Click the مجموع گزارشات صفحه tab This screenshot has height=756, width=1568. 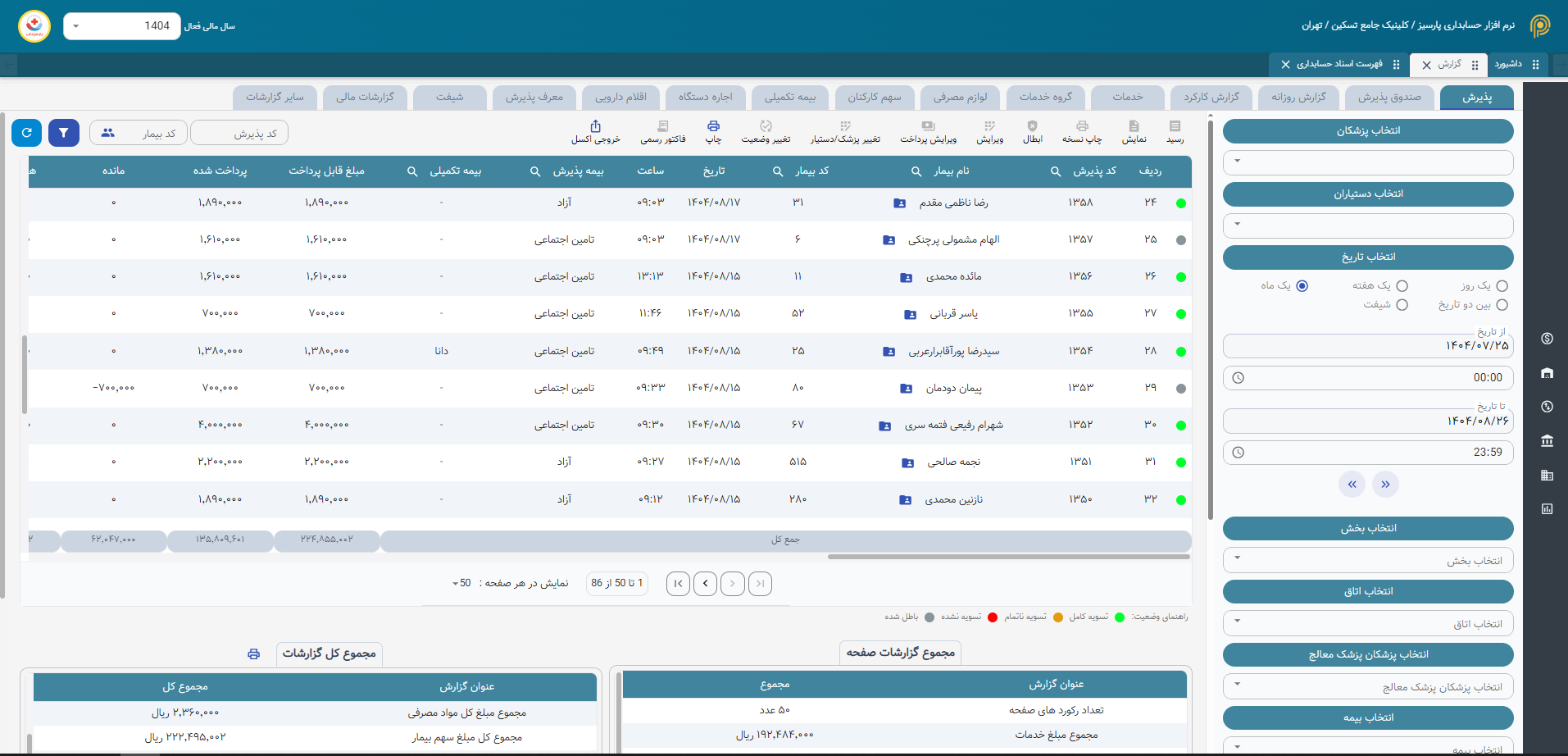click(900, 653)
